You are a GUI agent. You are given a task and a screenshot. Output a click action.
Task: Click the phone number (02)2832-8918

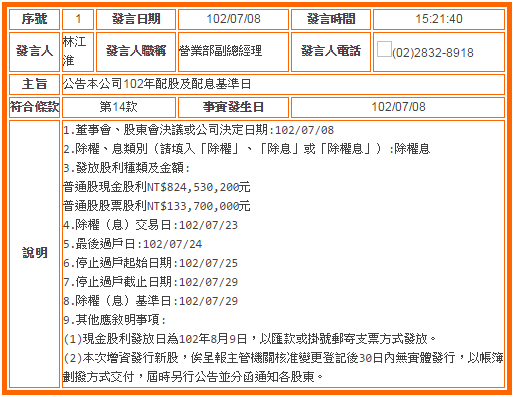point(433,53)
